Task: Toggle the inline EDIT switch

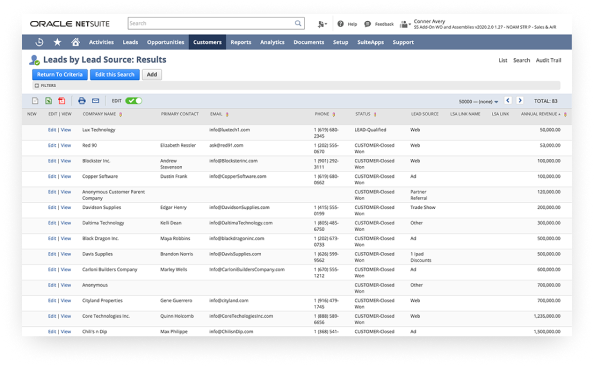Action: click(134, 100)
